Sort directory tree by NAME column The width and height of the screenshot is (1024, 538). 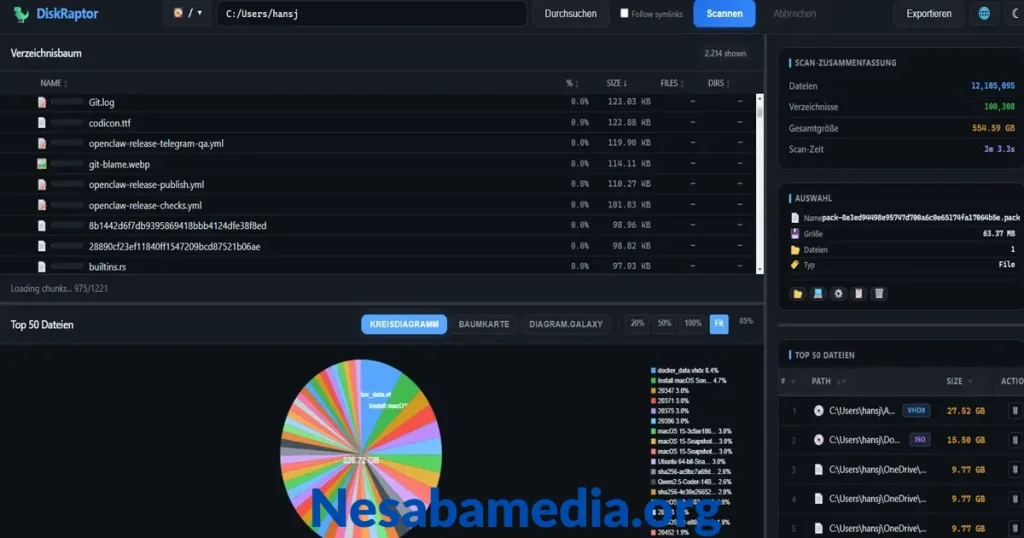click(x=54, y=83)
